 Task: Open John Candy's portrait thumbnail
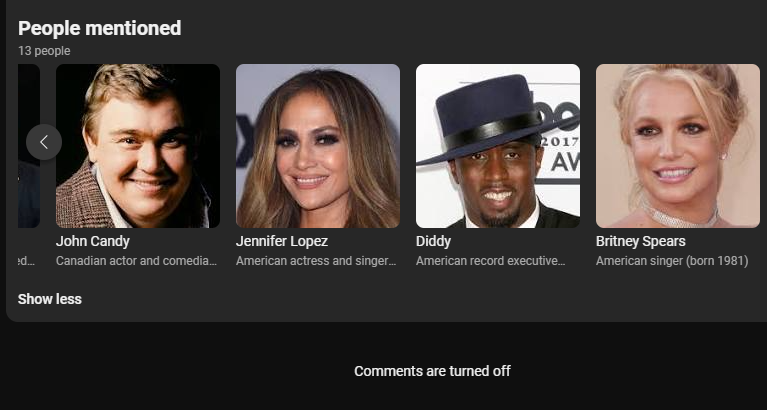138,146
